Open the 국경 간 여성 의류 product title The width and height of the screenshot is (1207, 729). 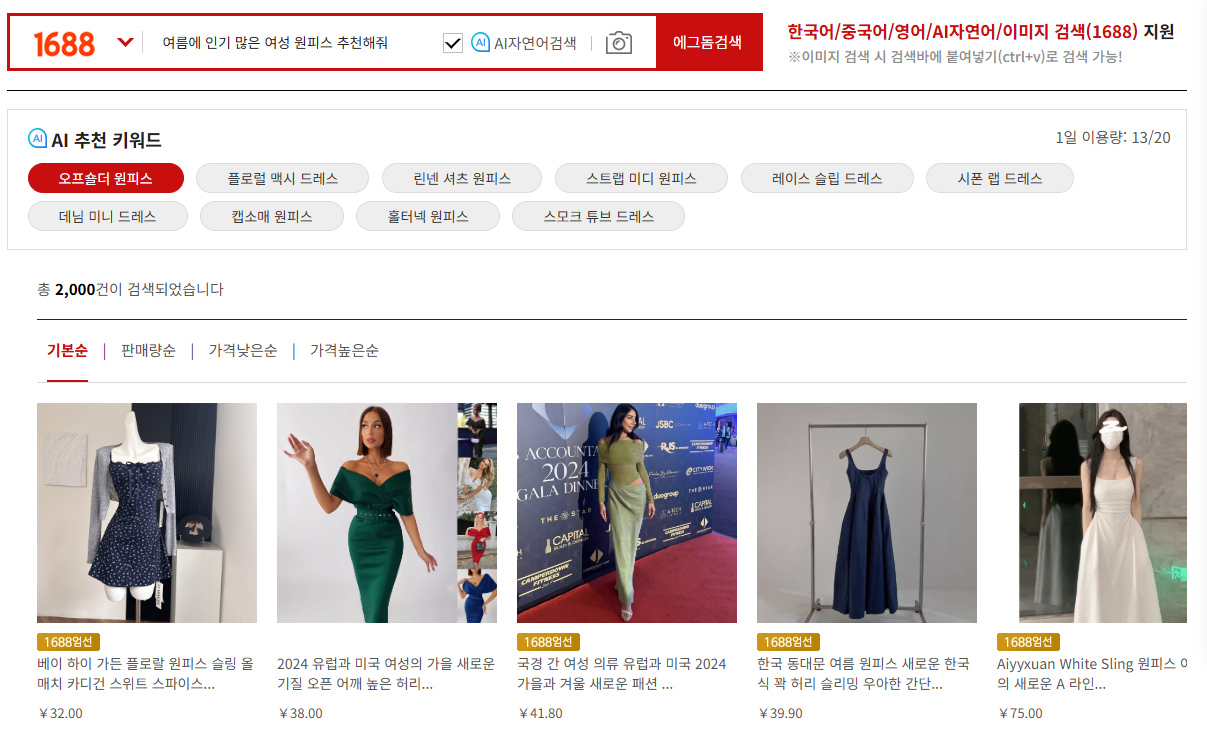click(622, 674)
